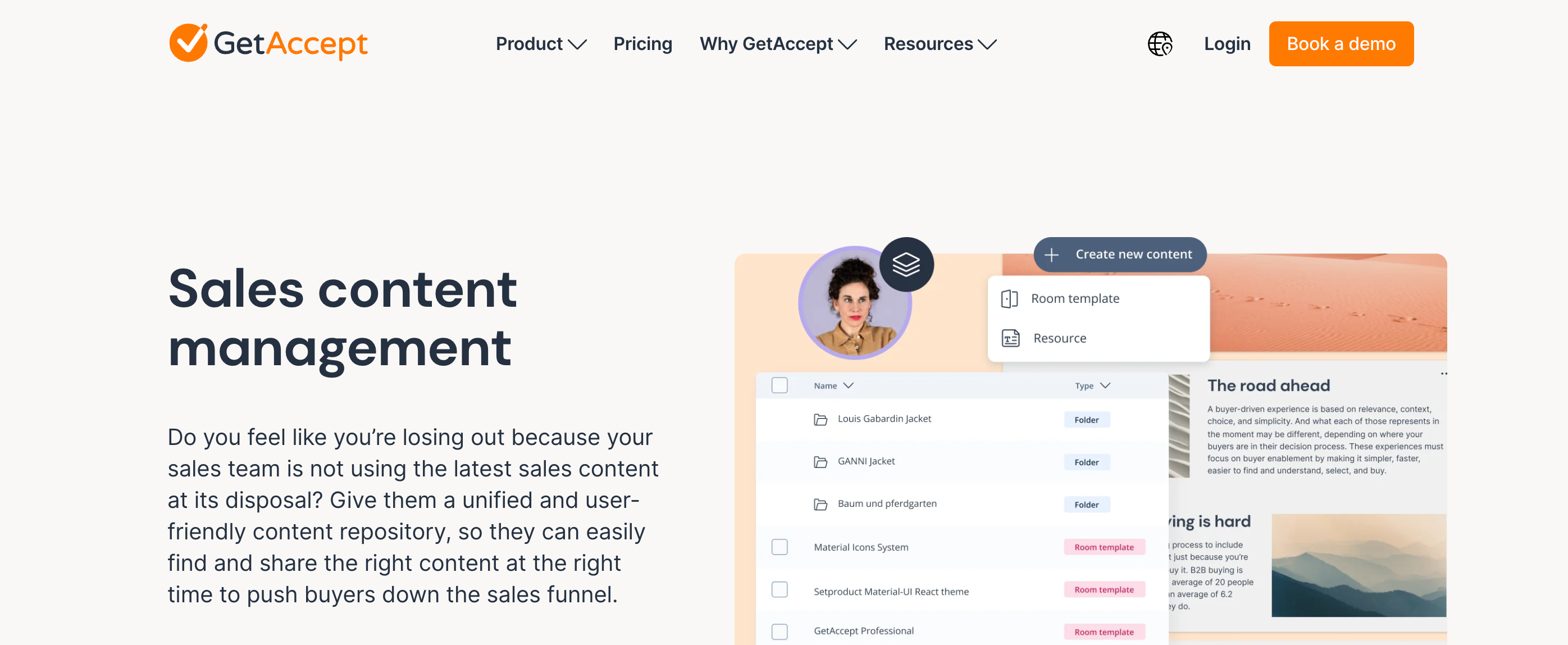Select Pricing in the navigation bar
Viewport: 1568px width, 645px height.
(x=643, y=43)
